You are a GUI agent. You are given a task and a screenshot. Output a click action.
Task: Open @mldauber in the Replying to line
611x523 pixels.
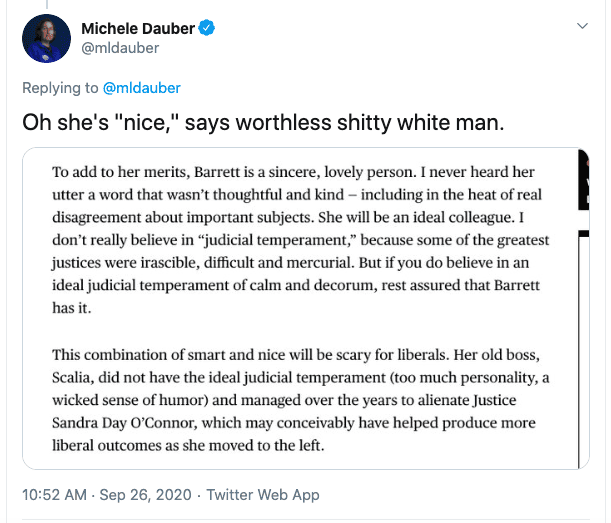(142, 88)
